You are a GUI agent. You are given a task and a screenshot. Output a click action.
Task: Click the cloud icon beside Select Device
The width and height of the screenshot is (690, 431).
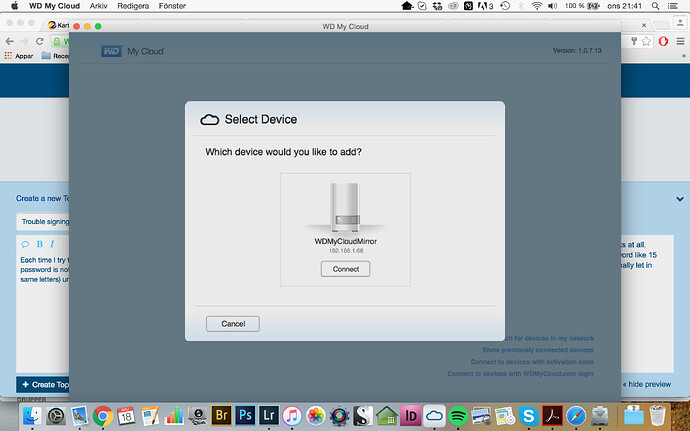209,120
